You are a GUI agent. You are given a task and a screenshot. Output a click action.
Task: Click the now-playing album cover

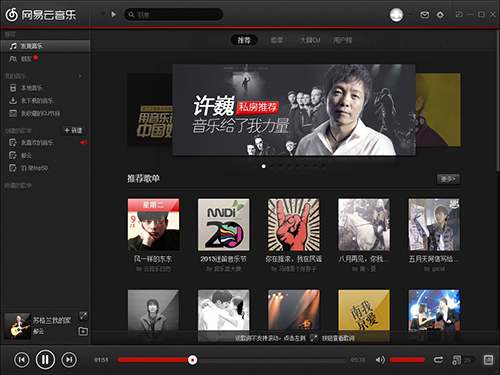click(17, 326)
